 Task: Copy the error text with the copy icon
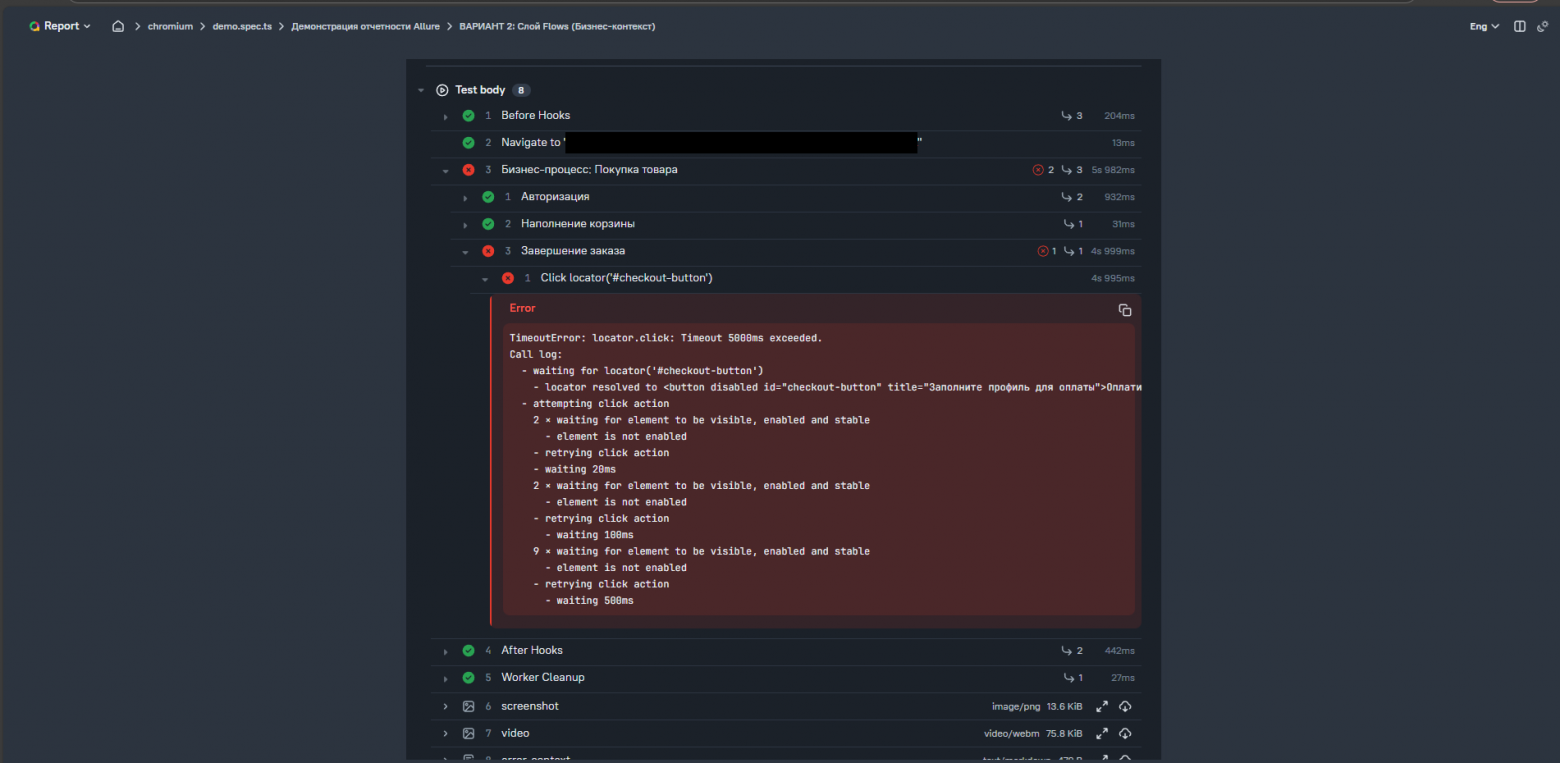click(1125, 310)
